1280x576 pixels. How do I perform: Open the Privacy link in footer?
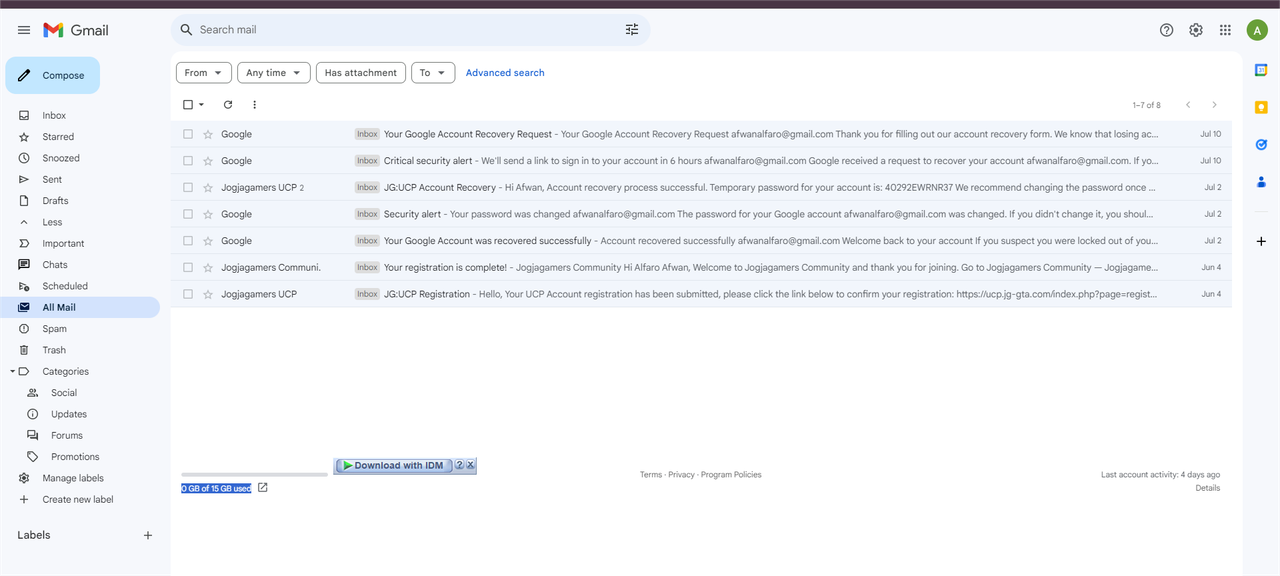tap(681, 475)
